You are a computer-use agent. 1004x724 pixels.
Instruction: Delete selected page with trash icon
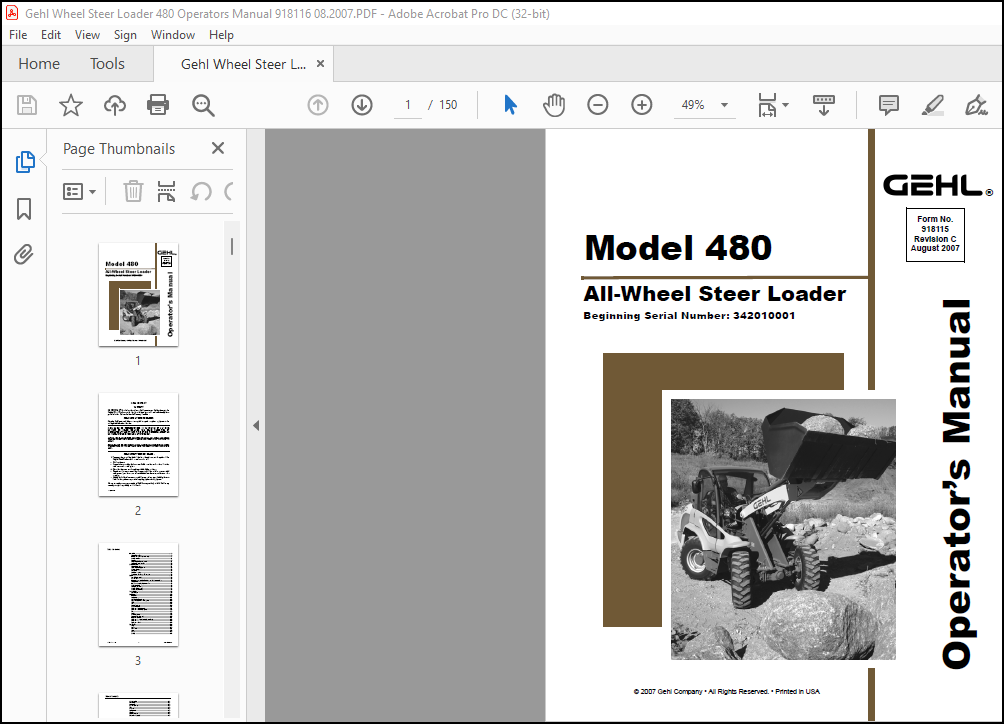coord(133,191)
